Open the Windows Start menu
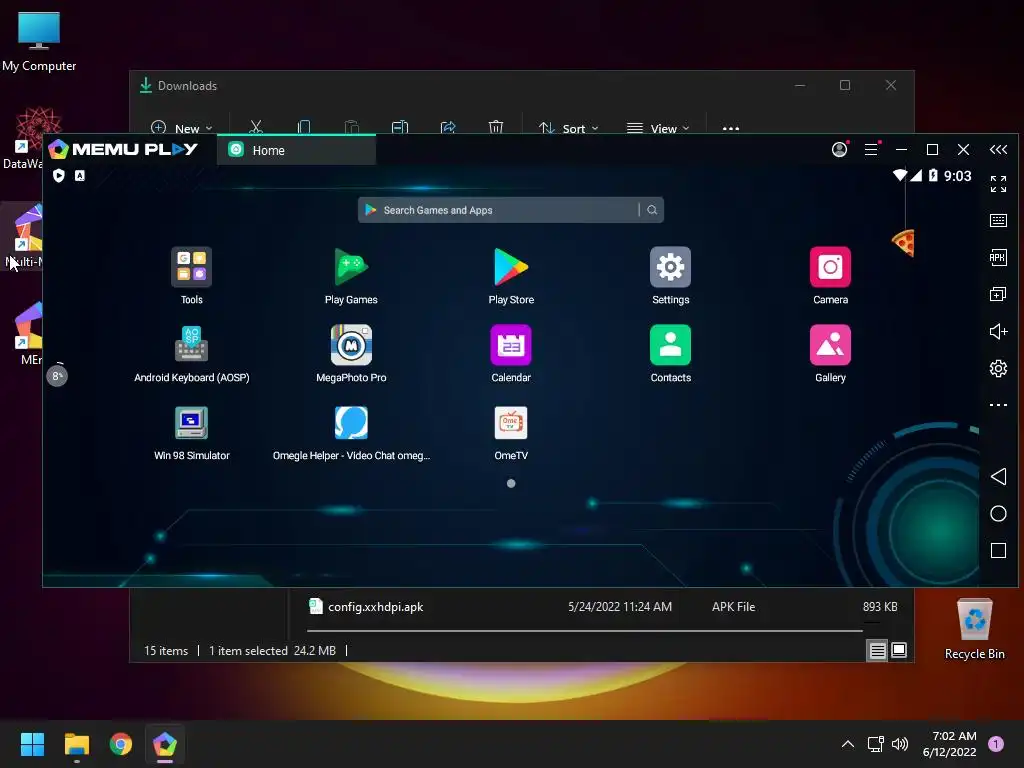The width and height of the screenshot is (1024, 768). coord(32,744)
